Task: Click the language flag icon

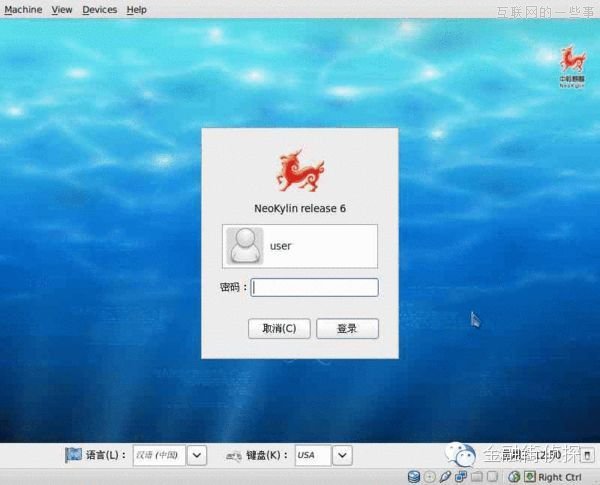Action: [73, 455]
